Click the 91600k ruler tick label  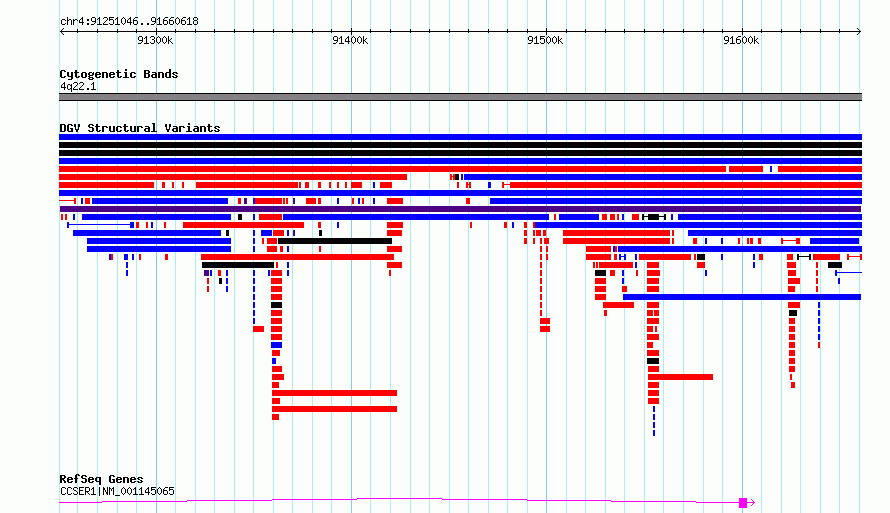pos(741,40)
